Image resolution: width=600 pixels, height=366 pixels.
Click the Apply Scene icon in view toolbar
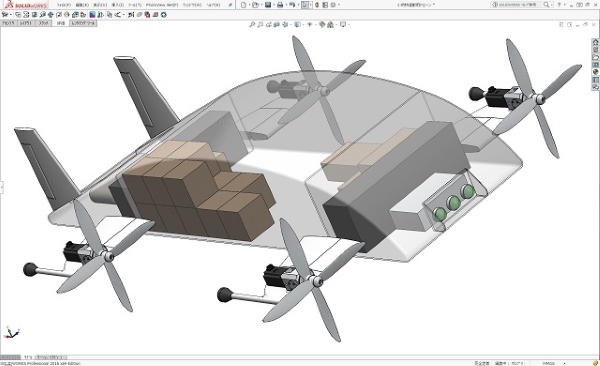click(x=330, y=25)
